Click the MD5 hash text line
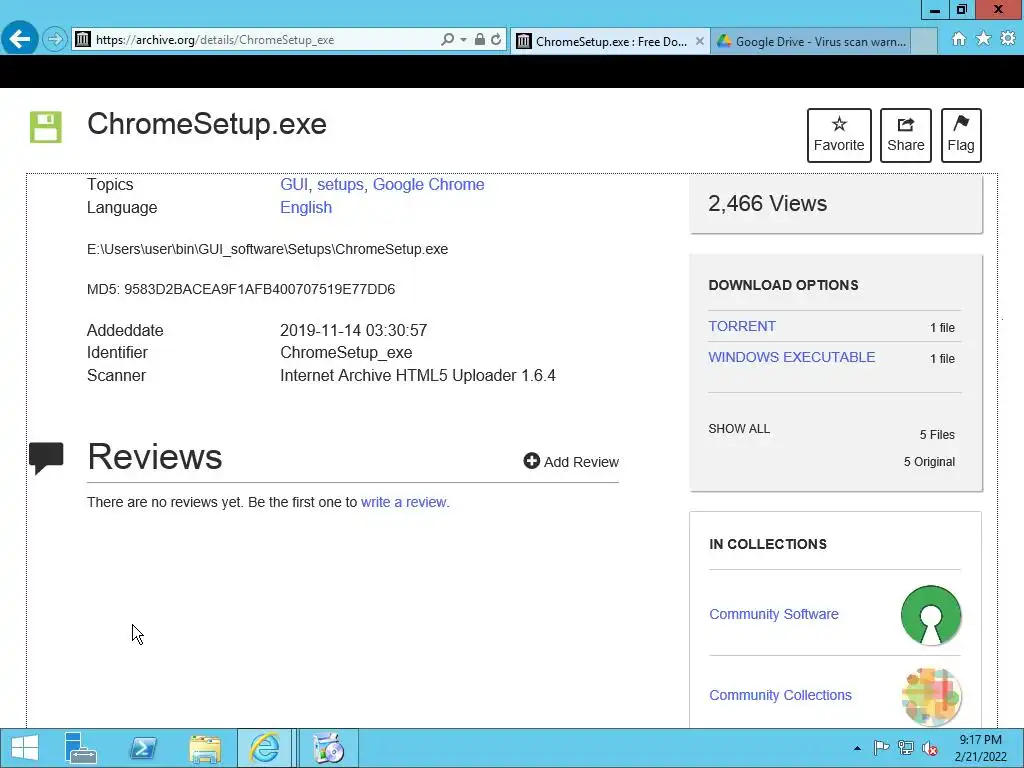 click(241, 289)
